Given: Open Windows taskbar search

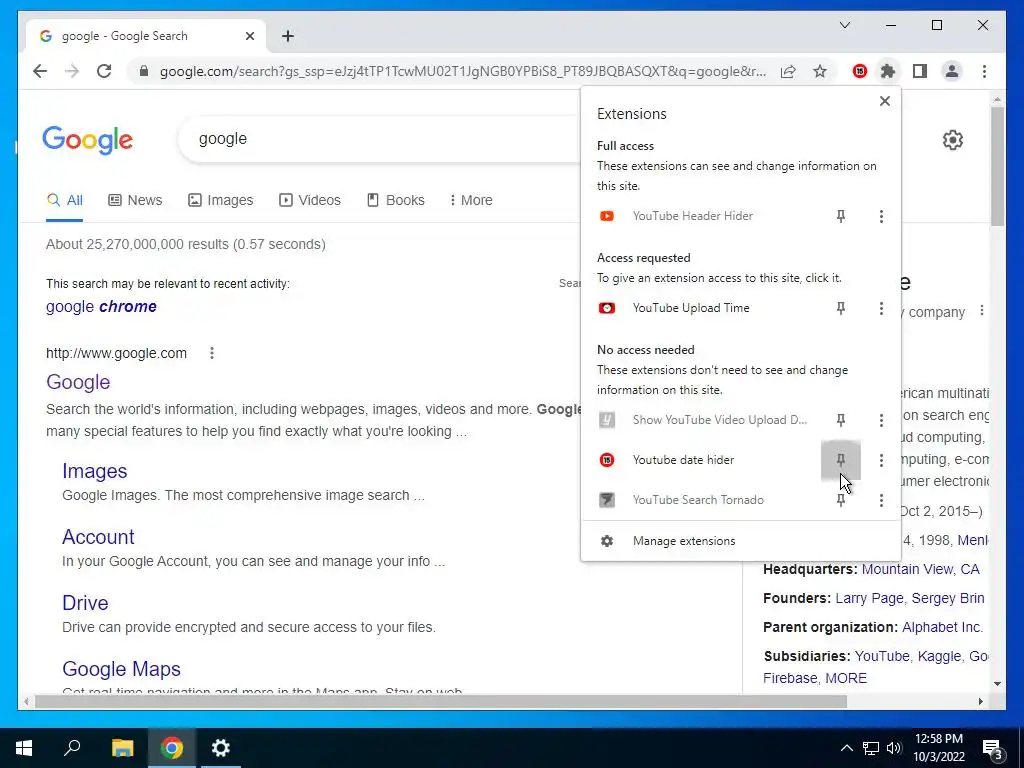Looking at the screenshot, I should coord(72,748).
